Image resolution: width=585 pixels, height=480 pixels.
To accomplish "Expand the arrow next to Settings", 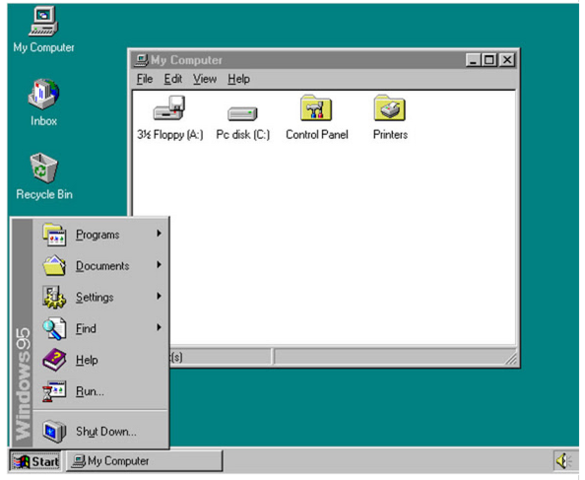I will pos(159,296).
